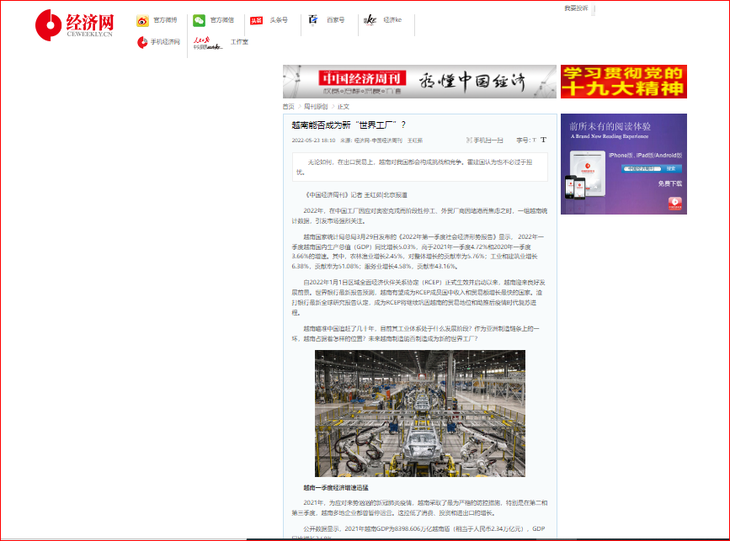Go to 周刊原创 in the breadcrumb

click(x=316, y=107)
